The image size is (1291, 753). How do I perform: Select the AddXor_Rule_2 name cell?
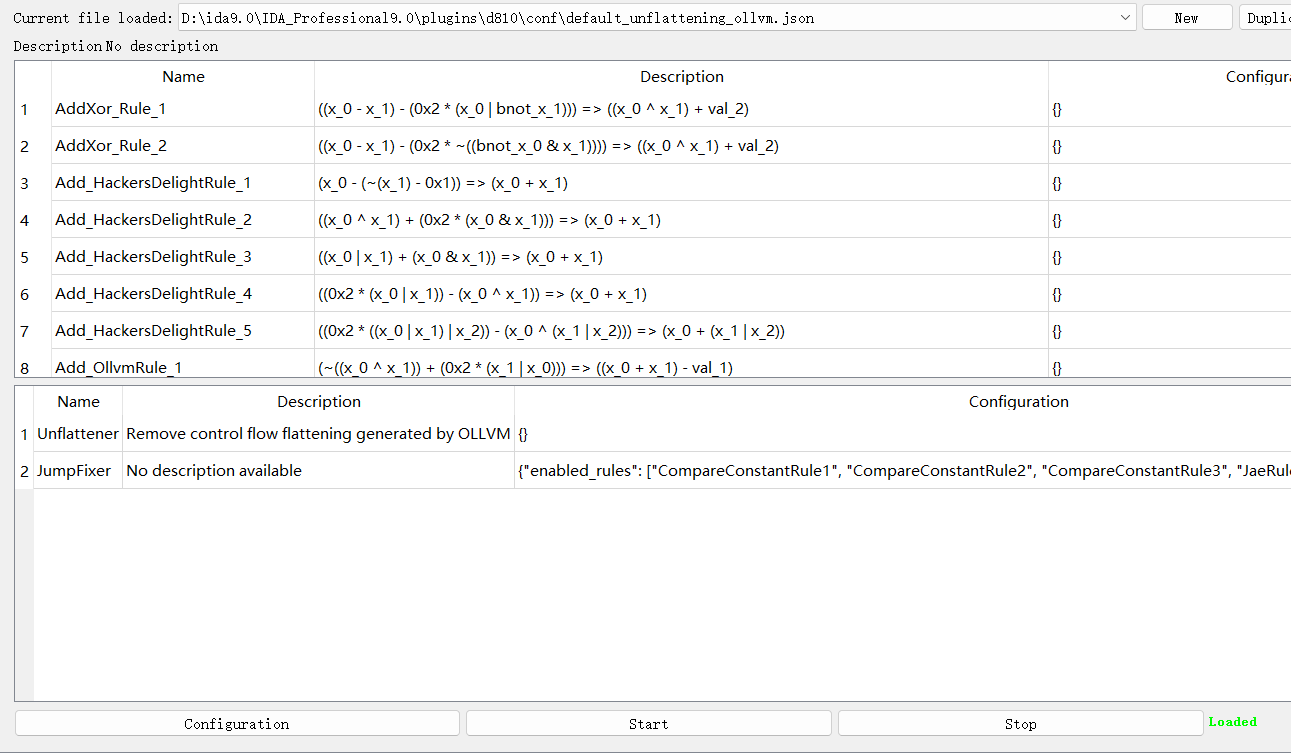click(183, 145)
